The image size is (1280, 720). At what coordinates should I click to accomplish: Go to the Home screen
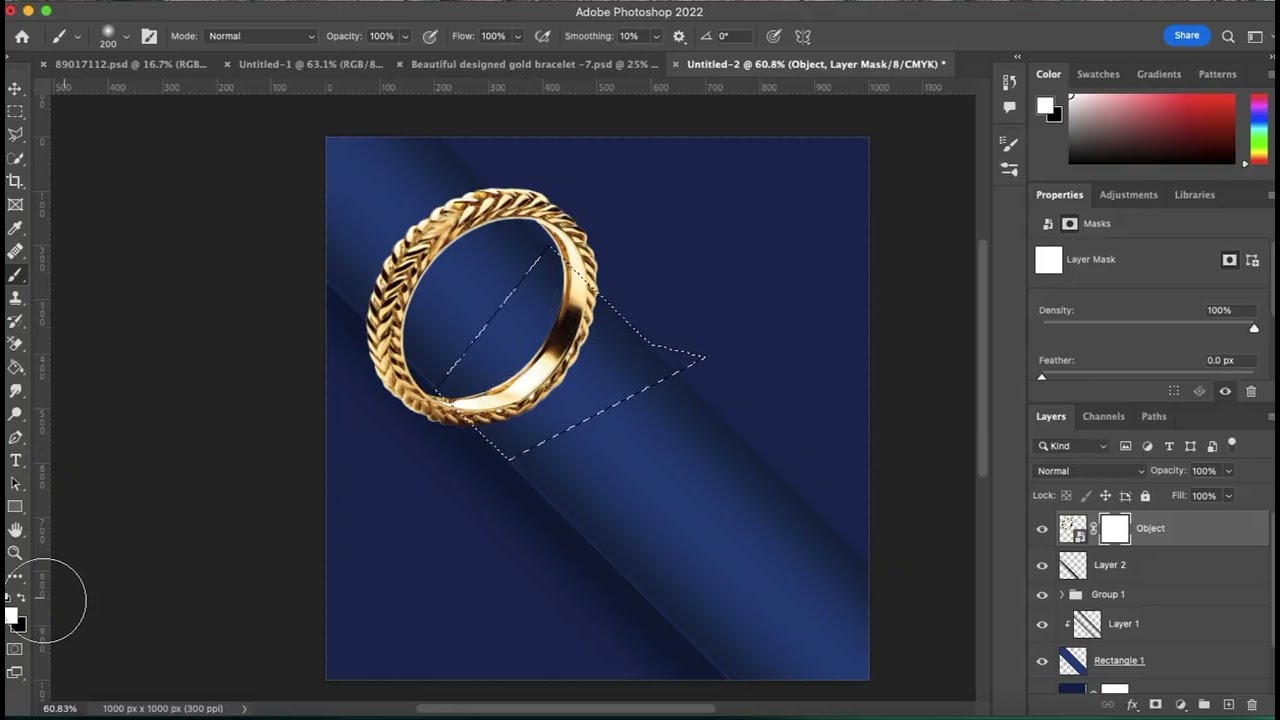22,36
